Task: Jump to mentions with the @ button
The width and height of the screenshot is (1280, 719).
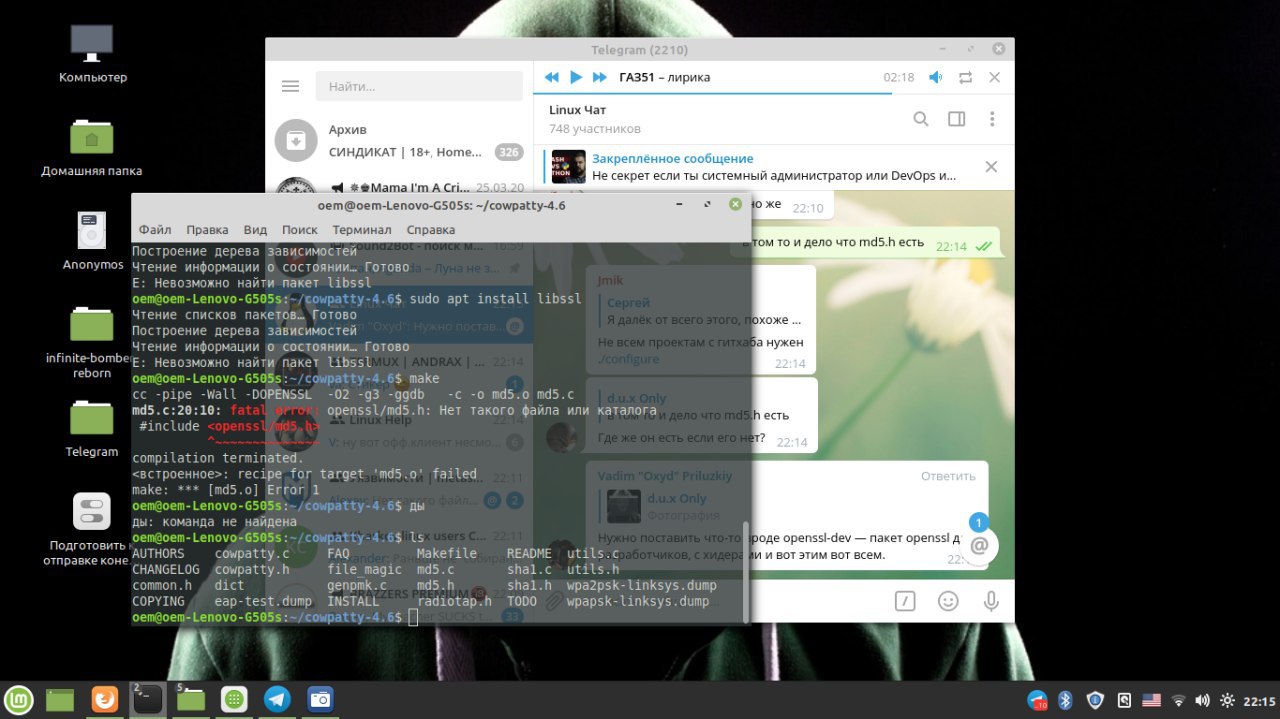Action: (979, 546)
